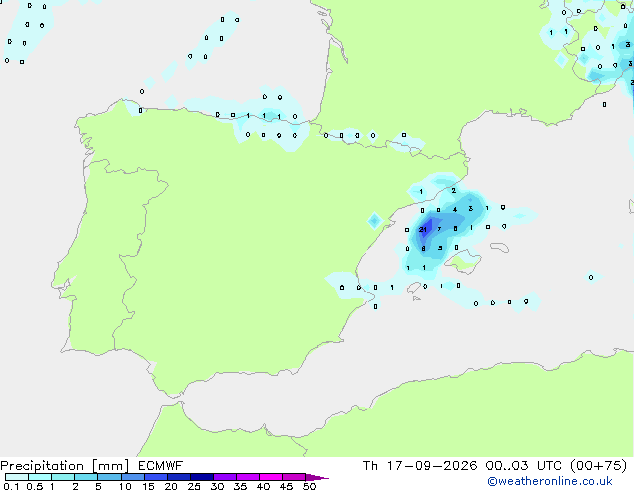
Task: Click the (00+75) forecast hour label
Action: 598,466
